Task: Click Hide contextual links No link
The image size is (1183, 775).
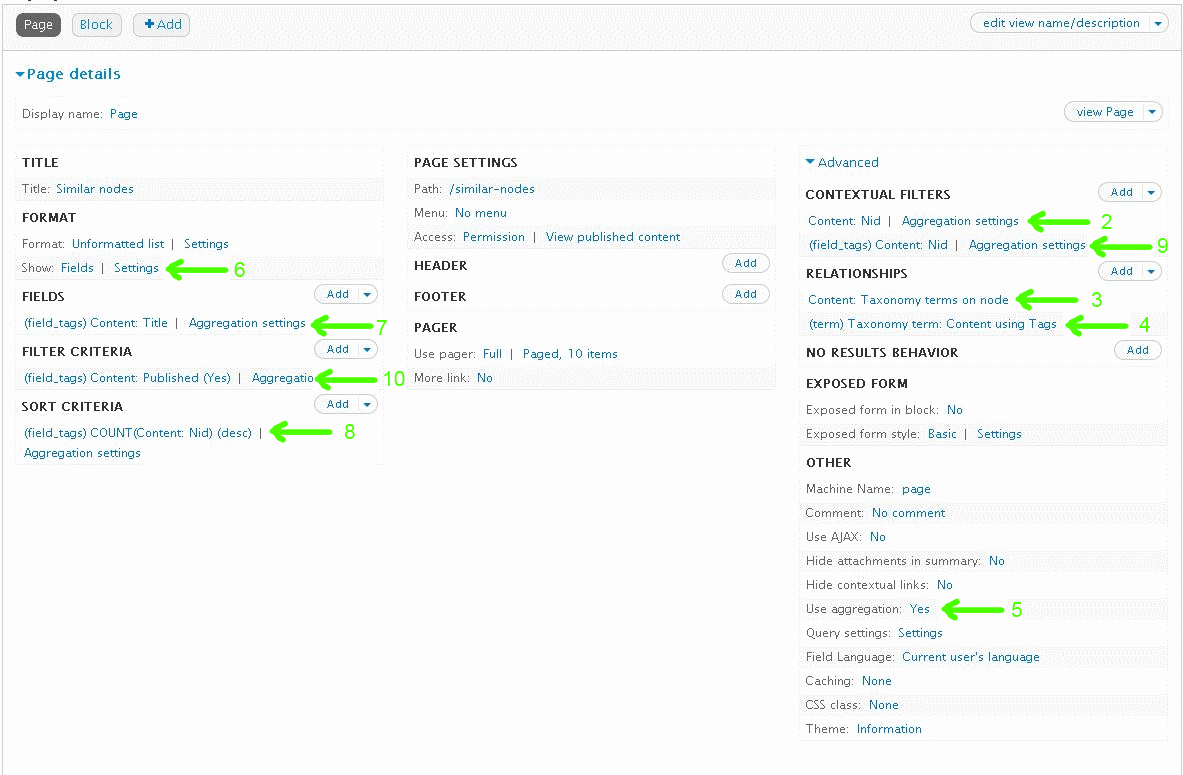Action: 945,586
